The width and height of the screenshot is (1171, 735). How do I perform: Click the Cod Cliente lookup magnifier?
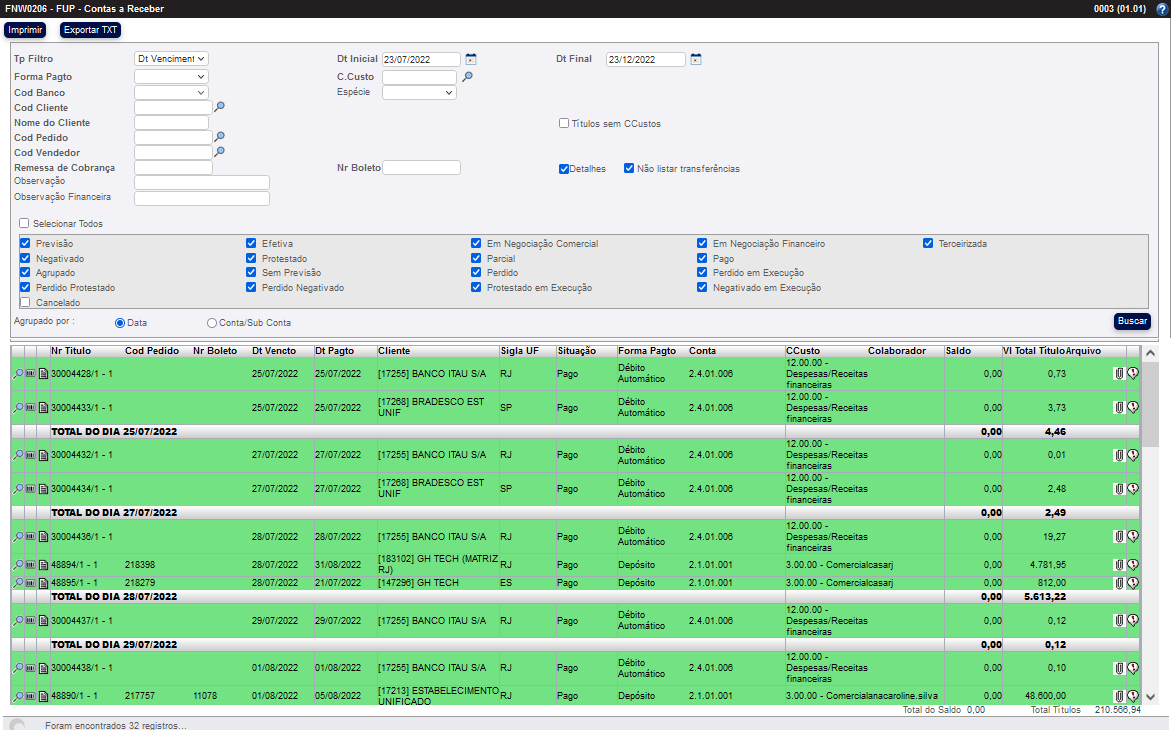220,106
